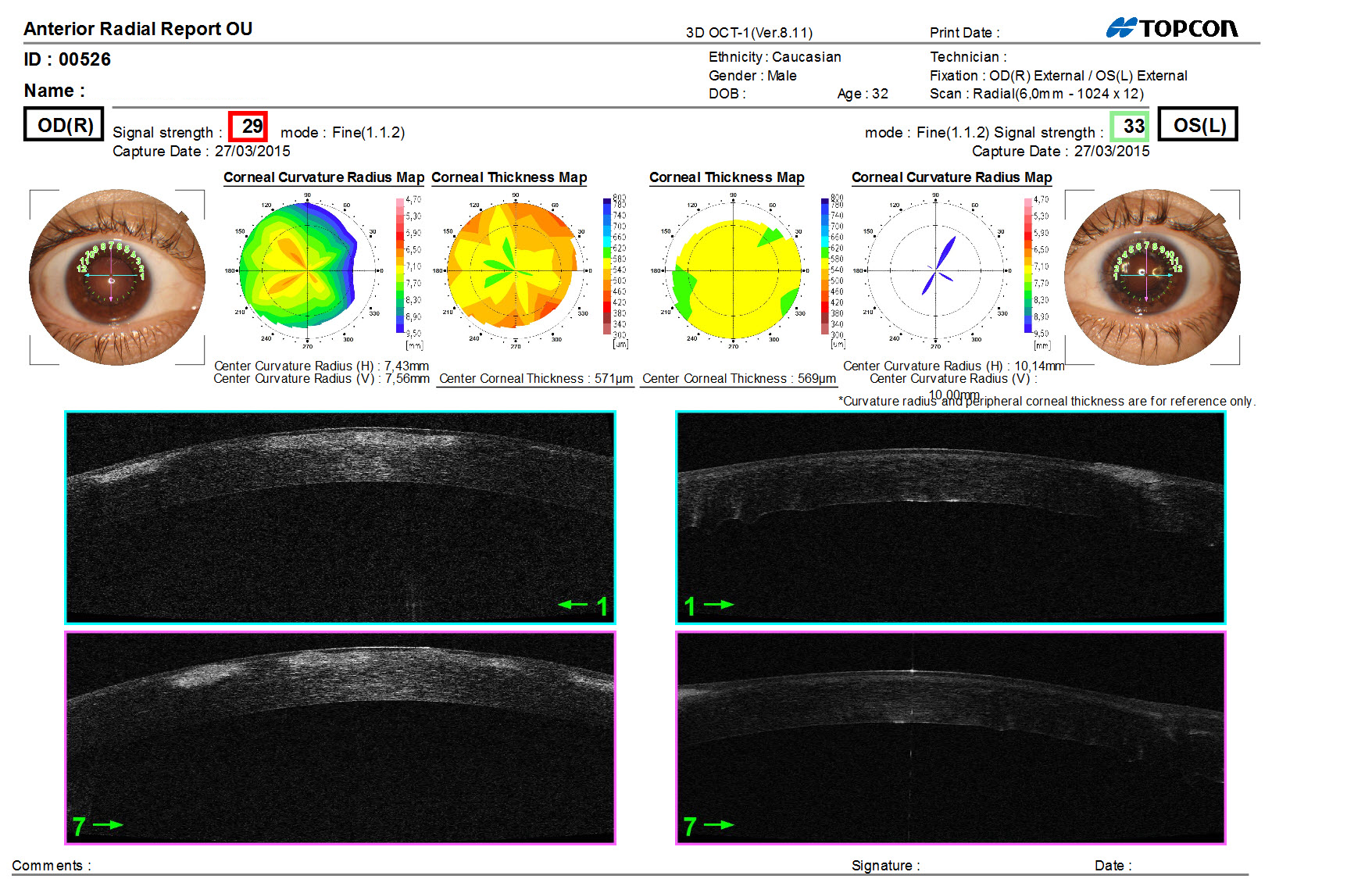Click the Age : 32 field
The width and height of the screenshot is (1372, 879).
pyautogui.click(x=863, y=94)
